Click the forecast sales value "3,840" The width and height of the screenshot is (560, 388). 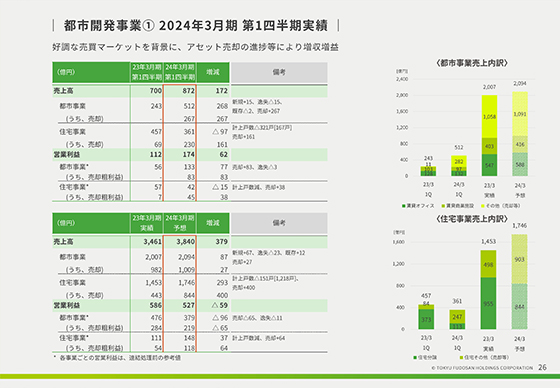tap(185, 242)
